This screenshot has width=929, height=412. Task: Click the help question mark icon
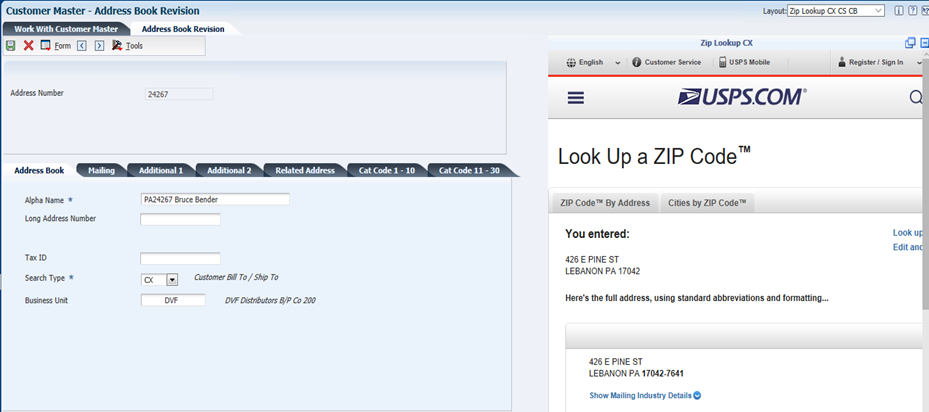[912, 11]
